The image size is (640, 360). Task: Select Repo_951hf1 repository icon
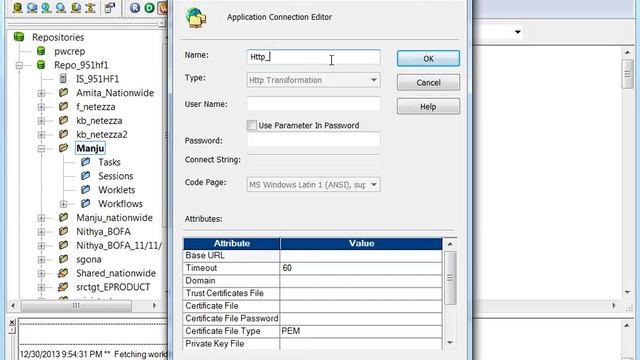41,65
